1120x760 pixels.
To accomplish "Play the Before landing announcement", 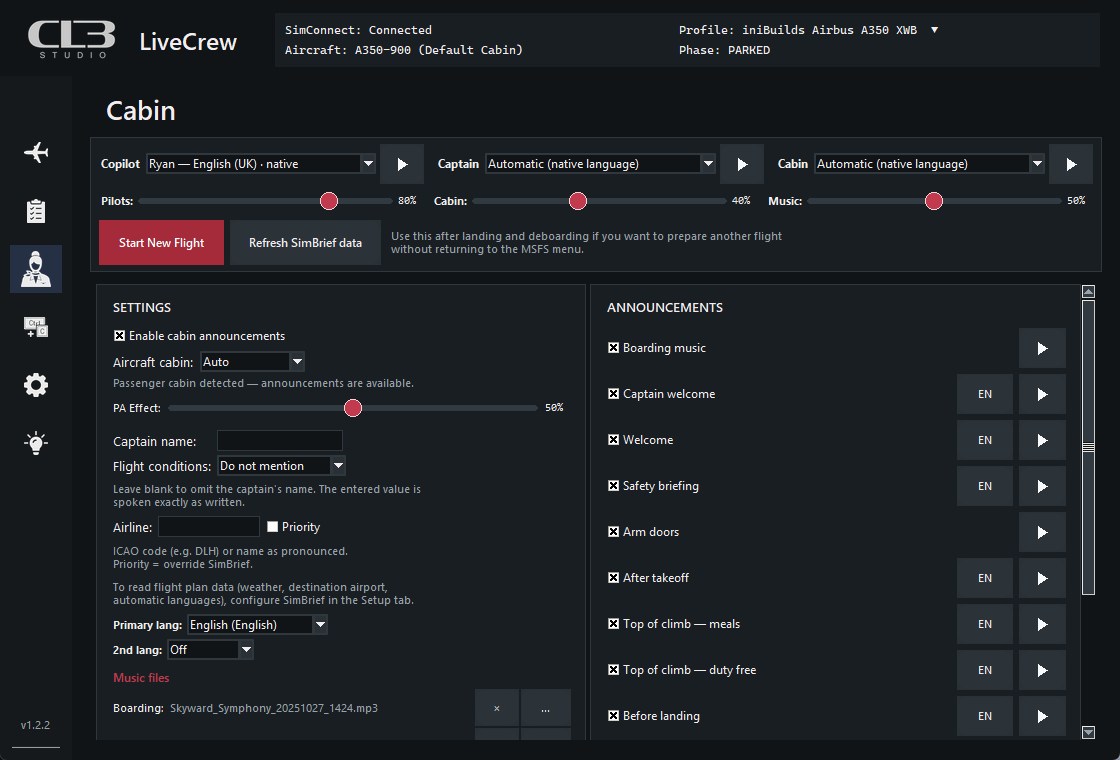I will click(1042, 716).
